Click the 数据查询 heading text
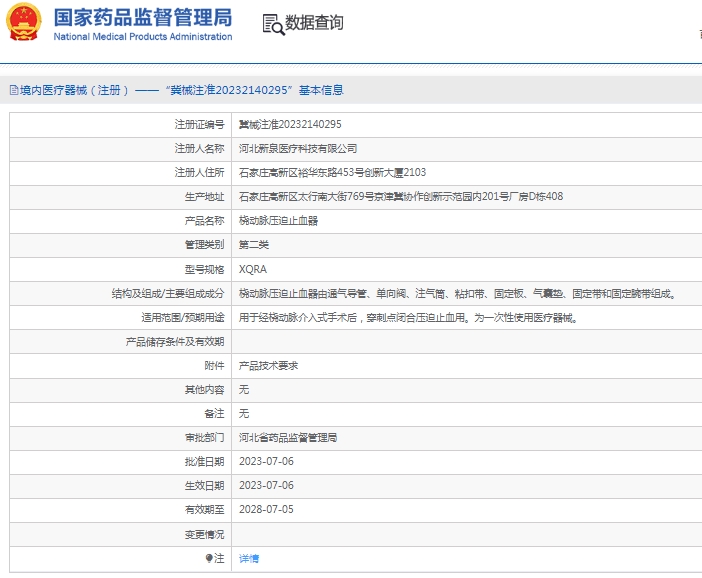The height and width of the screenshot is (578, 702). [314, 22]
